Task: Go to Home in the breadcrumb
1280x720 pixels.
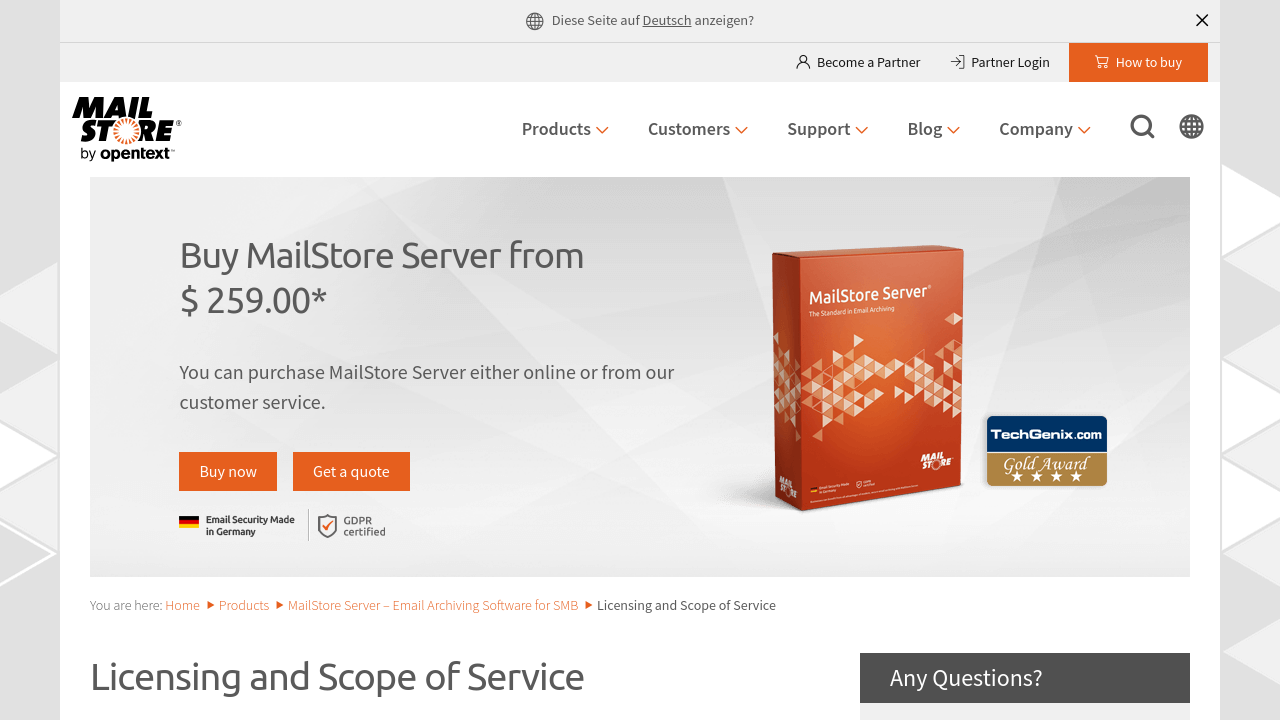Action: [182, 605]
